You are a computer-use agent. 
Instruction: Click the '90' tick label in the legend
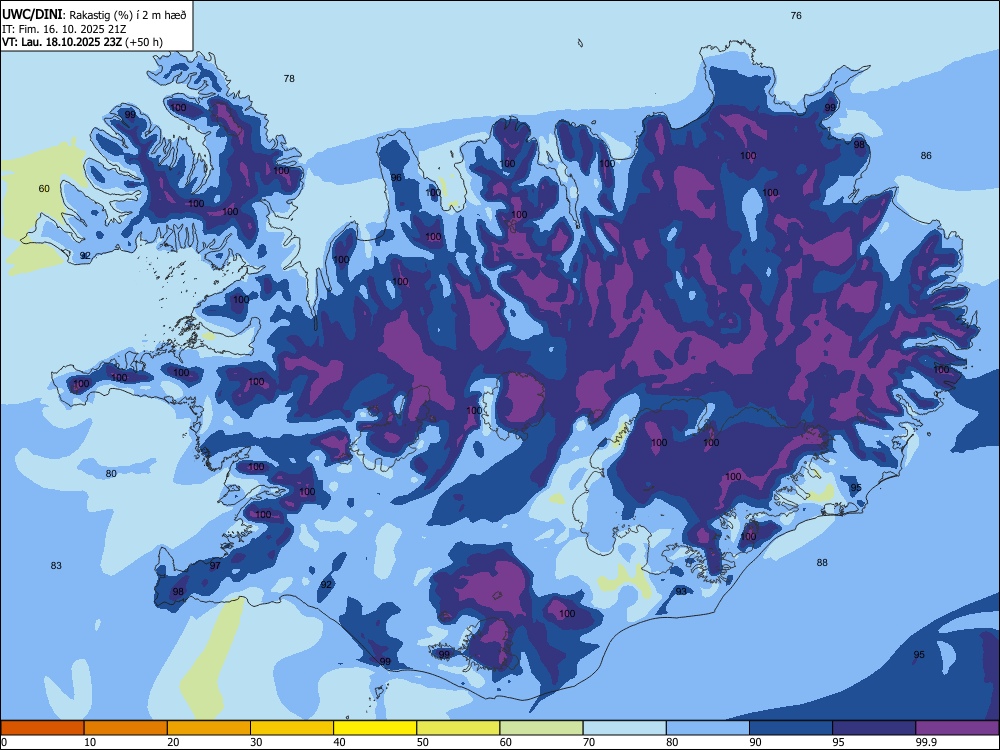[755, 742]
